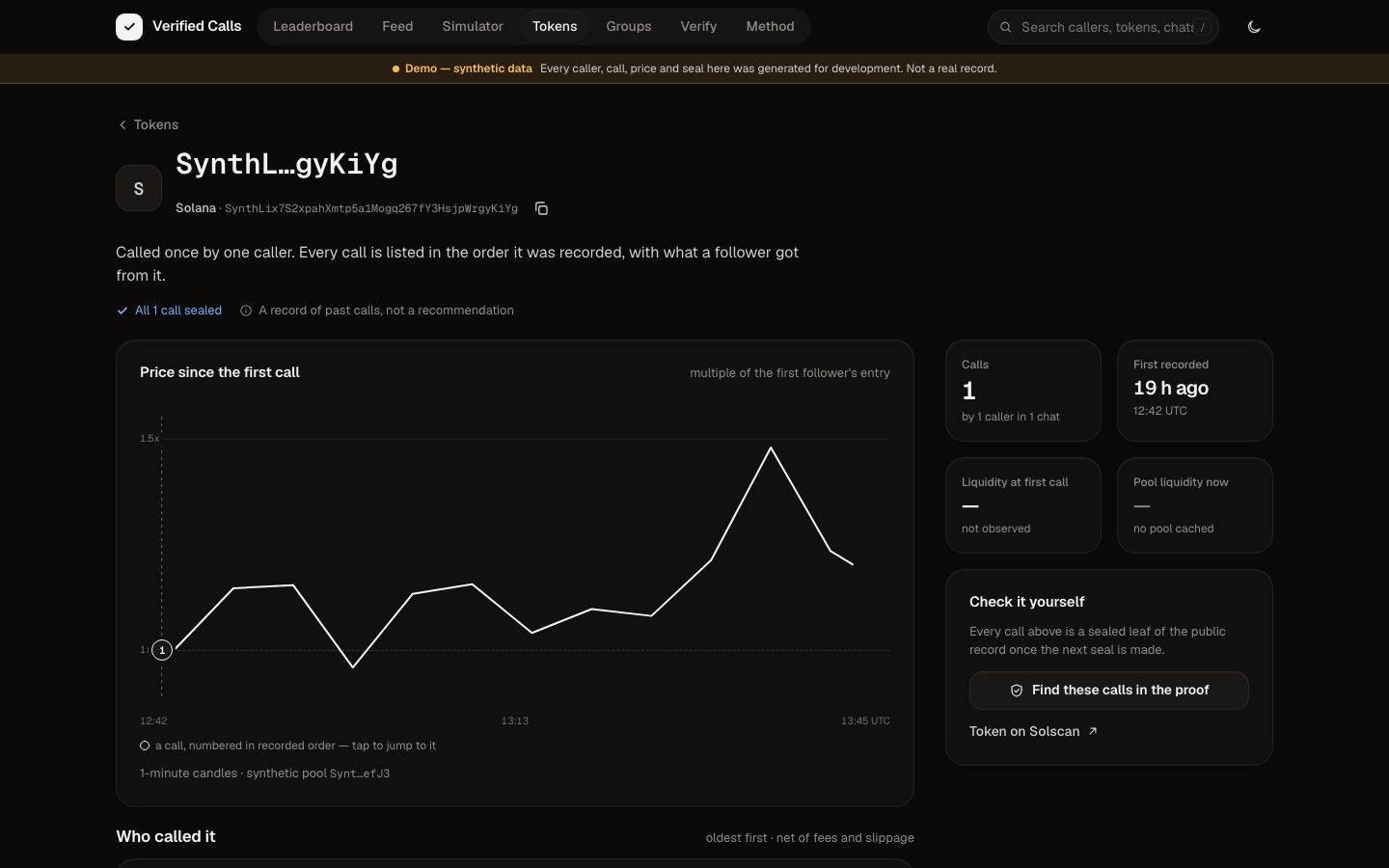Click the 'Demo — synthetic data' banner label
The image size is (1389, 868).
[469, 68]
